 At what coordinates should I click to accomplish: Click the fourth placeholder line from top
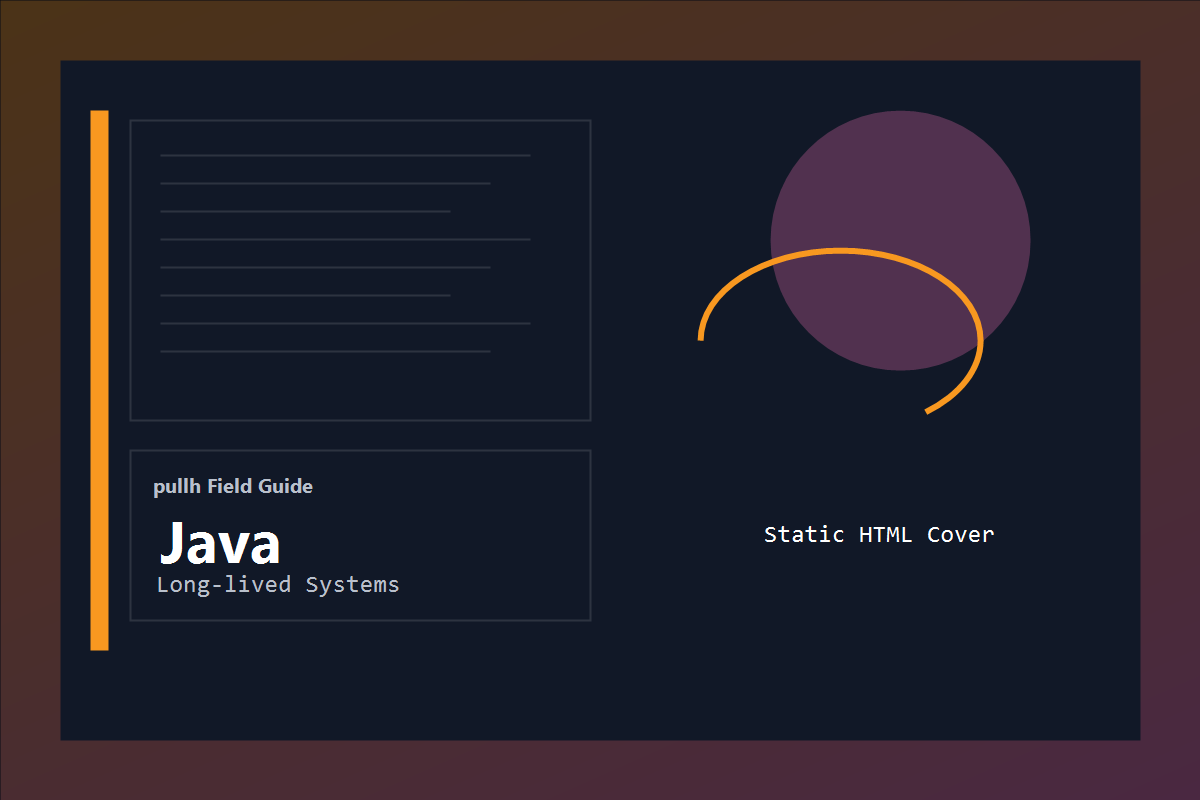tap(345, 240)
